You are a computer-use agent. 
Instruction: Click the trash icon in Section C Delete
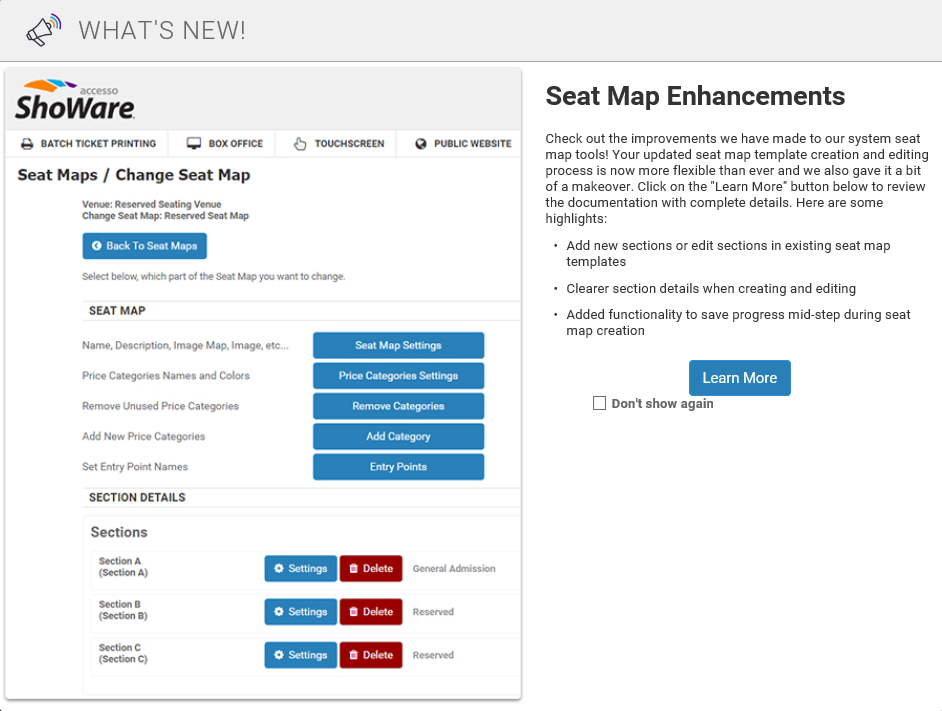[x=352, y=655]
